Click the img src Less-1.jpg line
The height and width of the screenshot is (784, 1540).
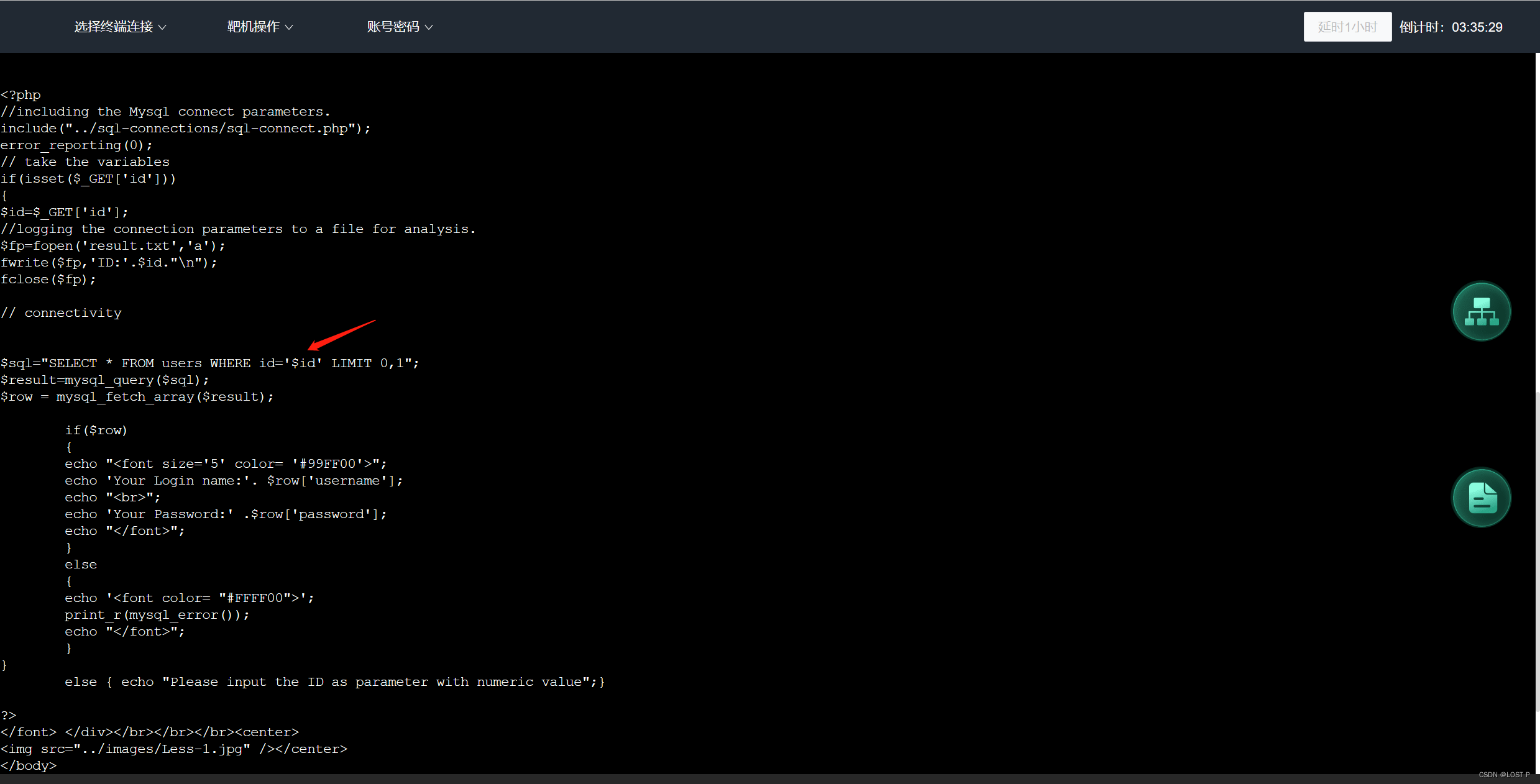[174, 749]
